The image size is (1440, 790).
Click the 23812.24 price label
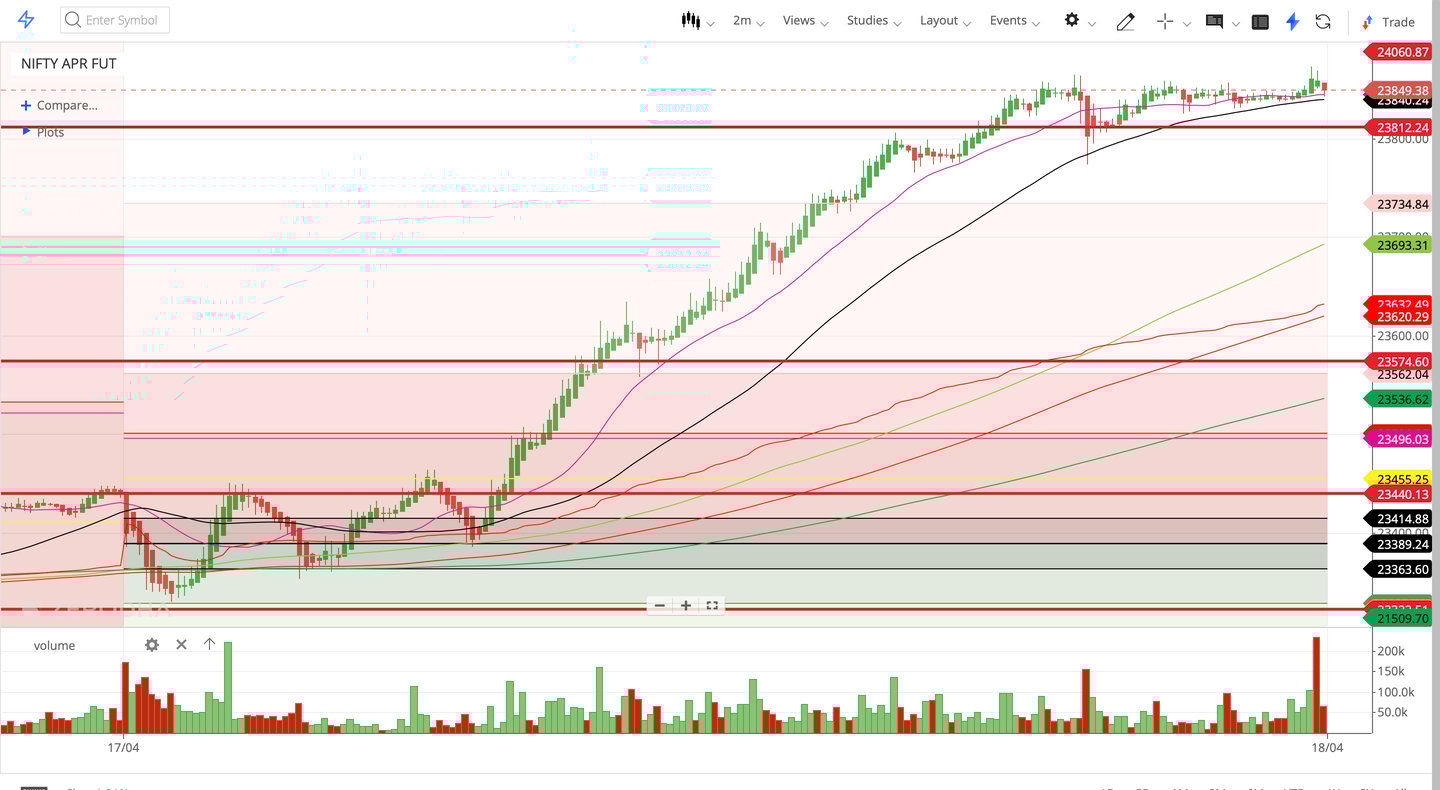point(1400,127)
